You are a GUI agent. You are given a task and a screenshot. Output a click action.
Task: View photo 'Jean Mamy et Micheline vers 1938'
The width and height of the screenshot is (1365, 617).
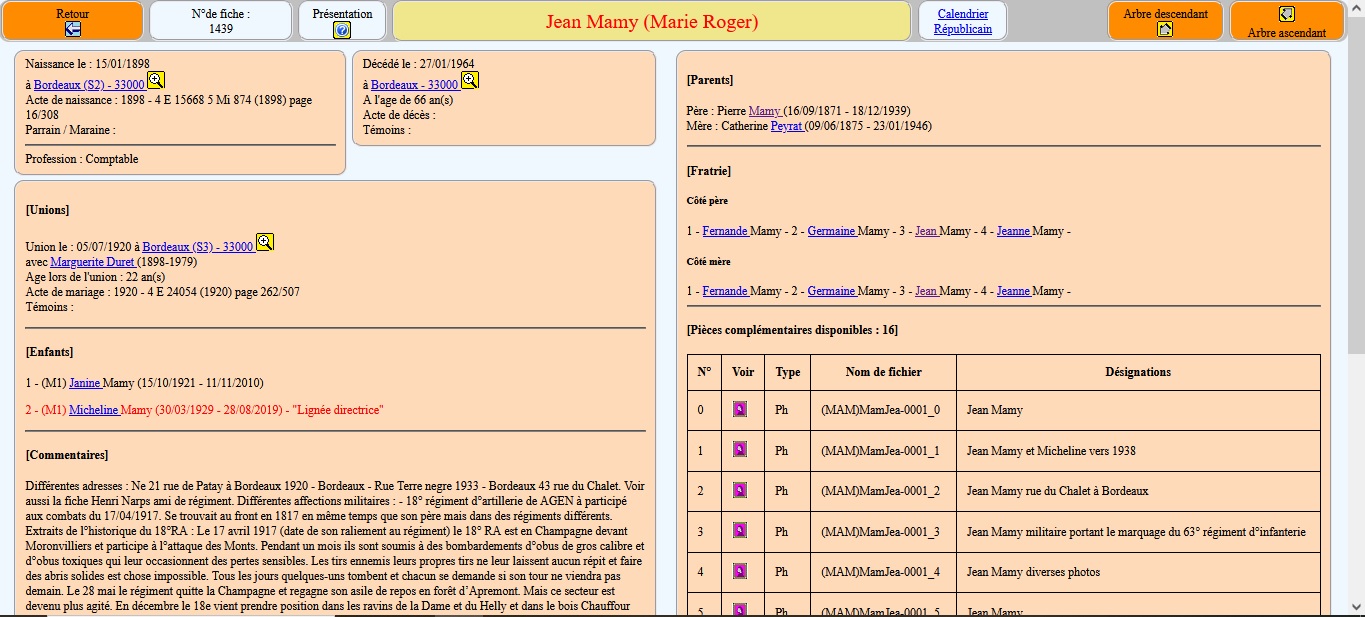(x=740, y=450)
